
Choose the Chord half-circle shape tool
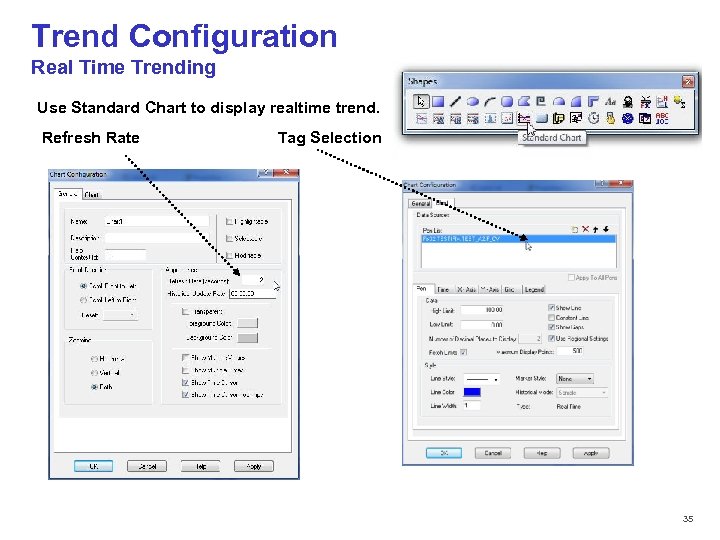point(558,101)
